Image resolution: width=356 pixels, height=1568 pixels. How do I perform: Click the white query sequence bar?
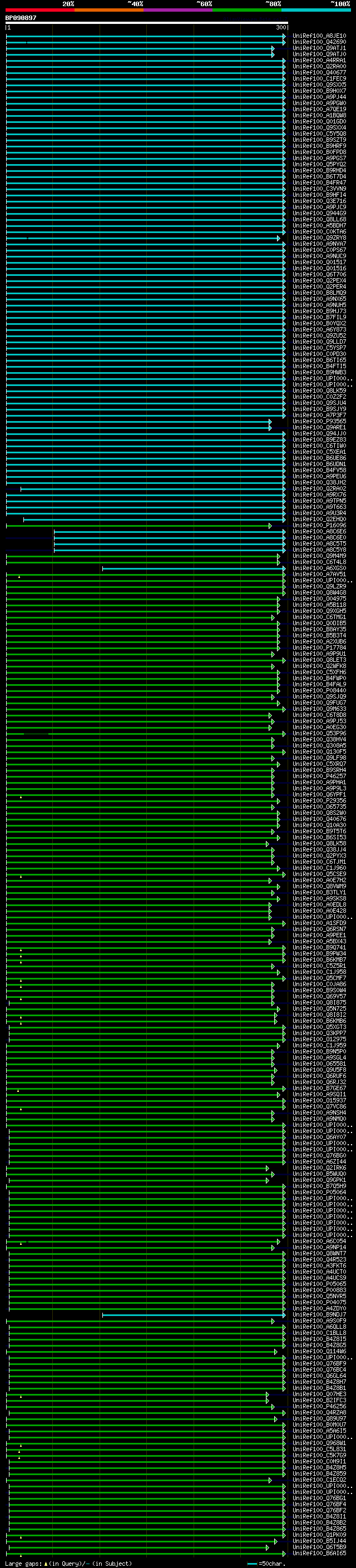(147, 22)
